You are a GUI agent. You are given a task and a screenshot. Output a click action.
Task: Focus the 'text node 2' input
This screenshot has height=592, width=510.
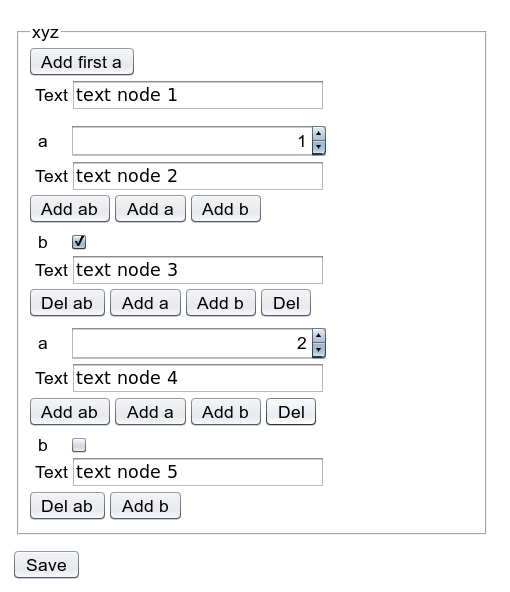click(x=198, y=176)
